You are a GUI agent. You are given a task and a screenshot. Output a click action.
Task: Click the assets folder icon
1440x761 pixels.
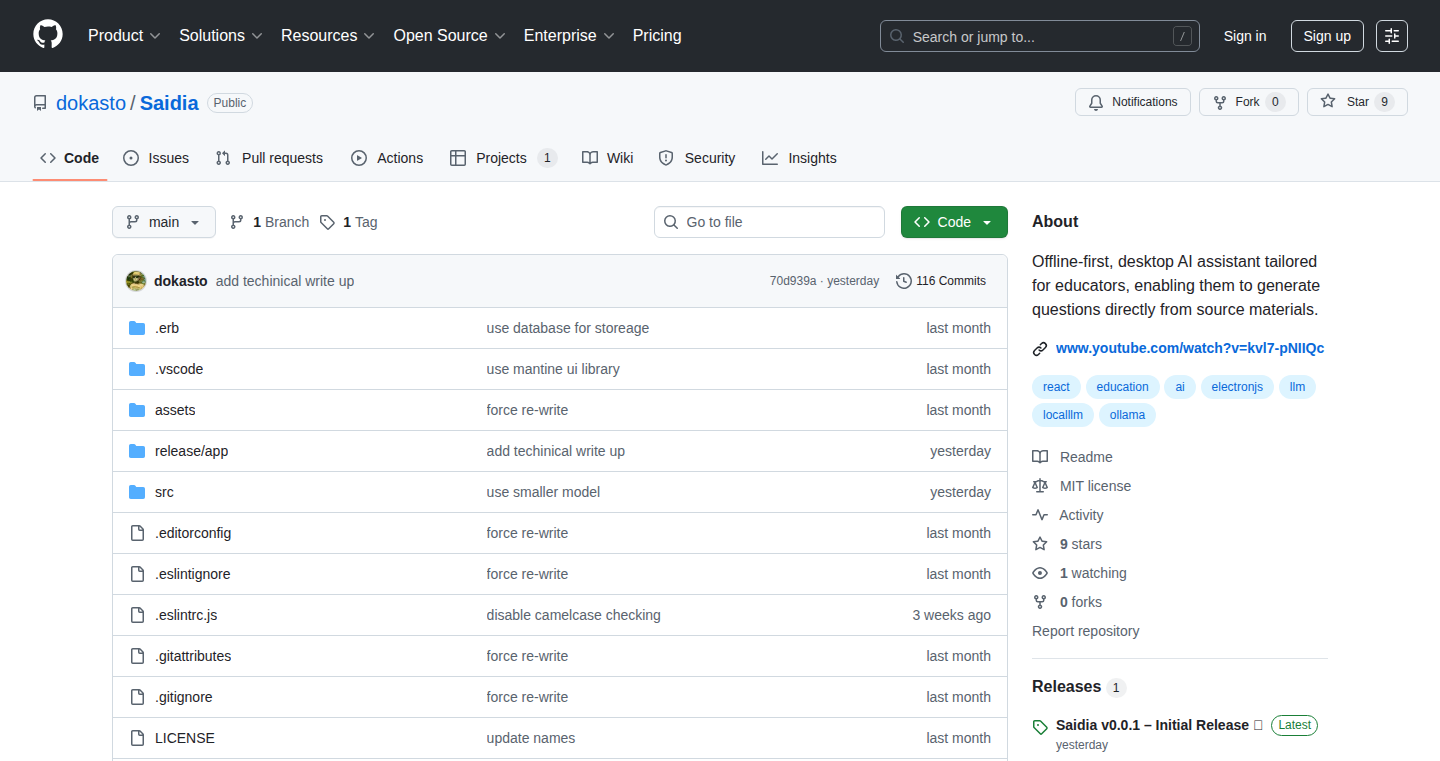(137, 410)
